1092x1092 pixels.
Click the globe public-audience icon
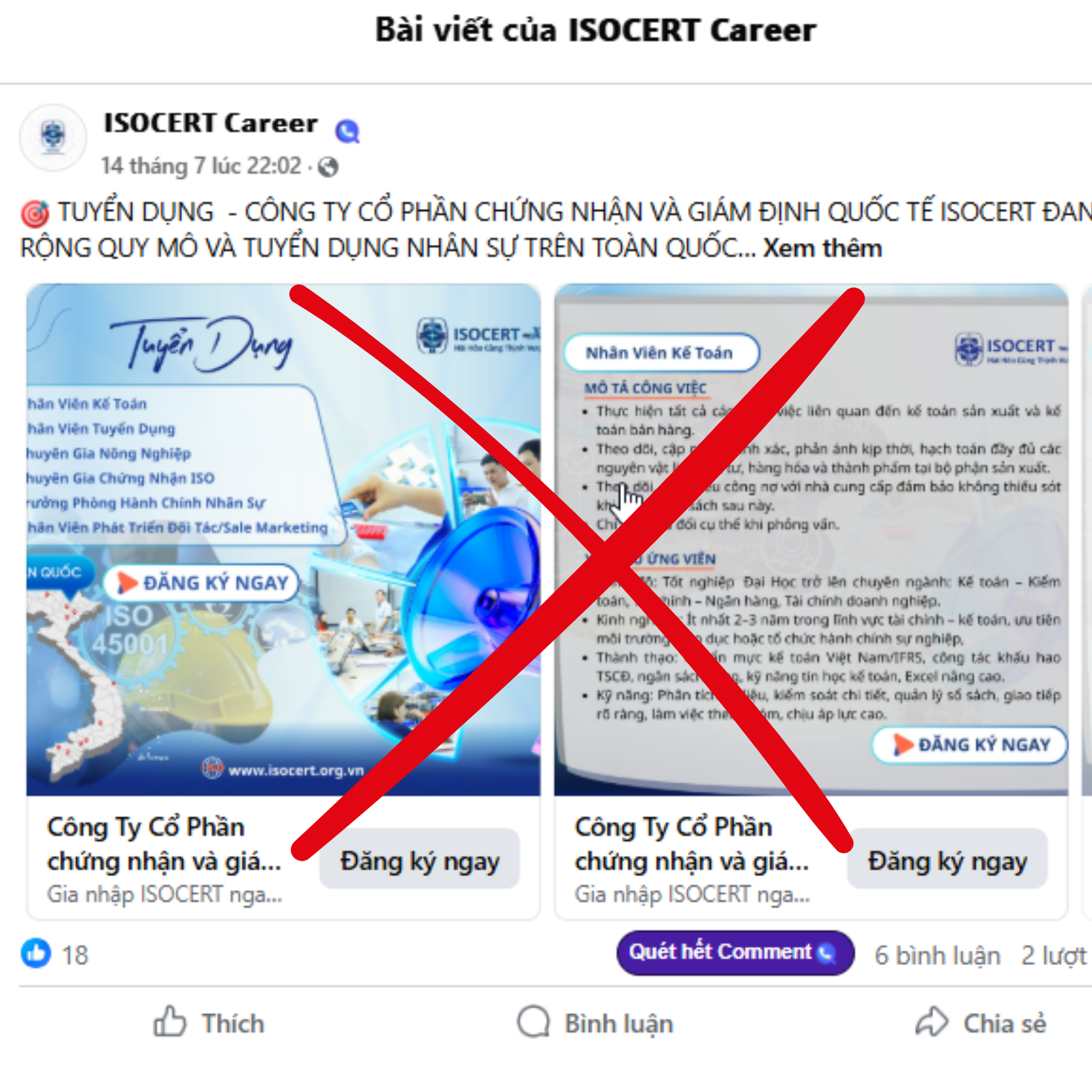(328, 167)
